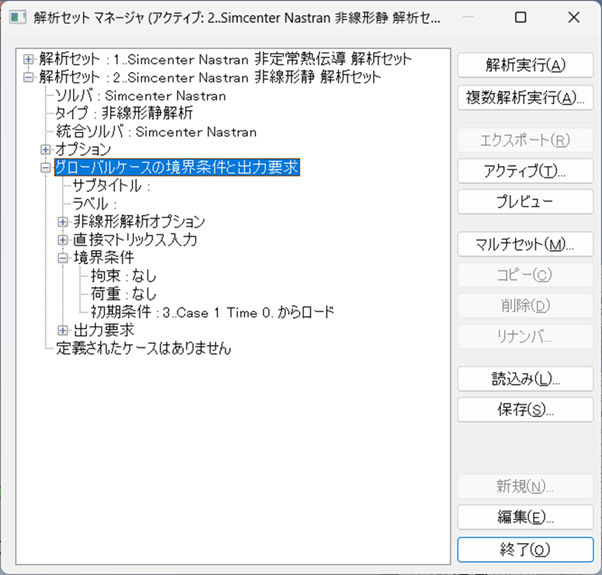Select 荷重 : なし row
The width and height of the screenshot is (602, 575).
pos(124,294)
